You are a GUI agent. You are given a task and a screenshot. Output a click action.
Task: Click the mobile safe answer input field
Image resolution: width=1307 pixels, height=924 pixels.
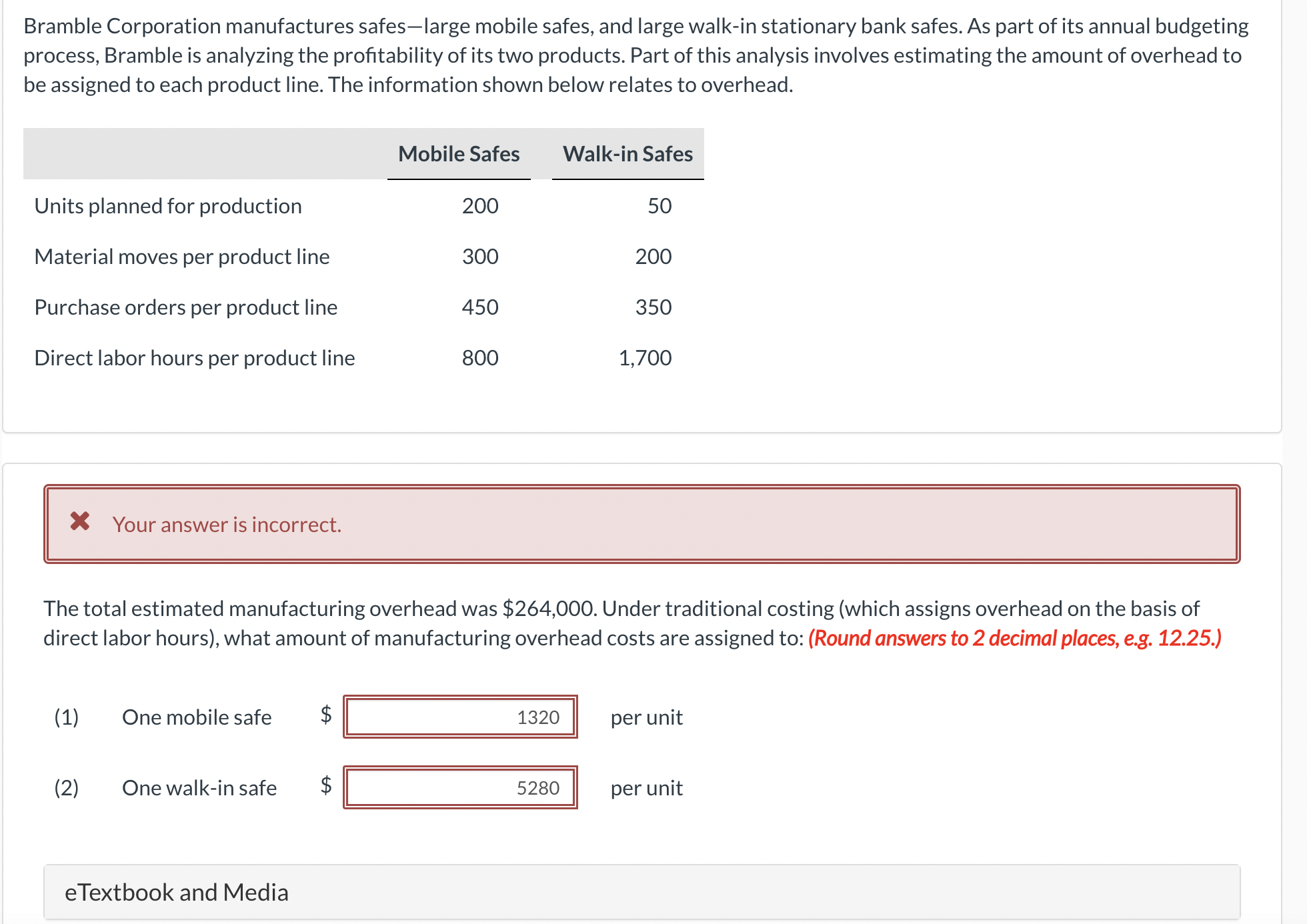click(x=460, y=717)
